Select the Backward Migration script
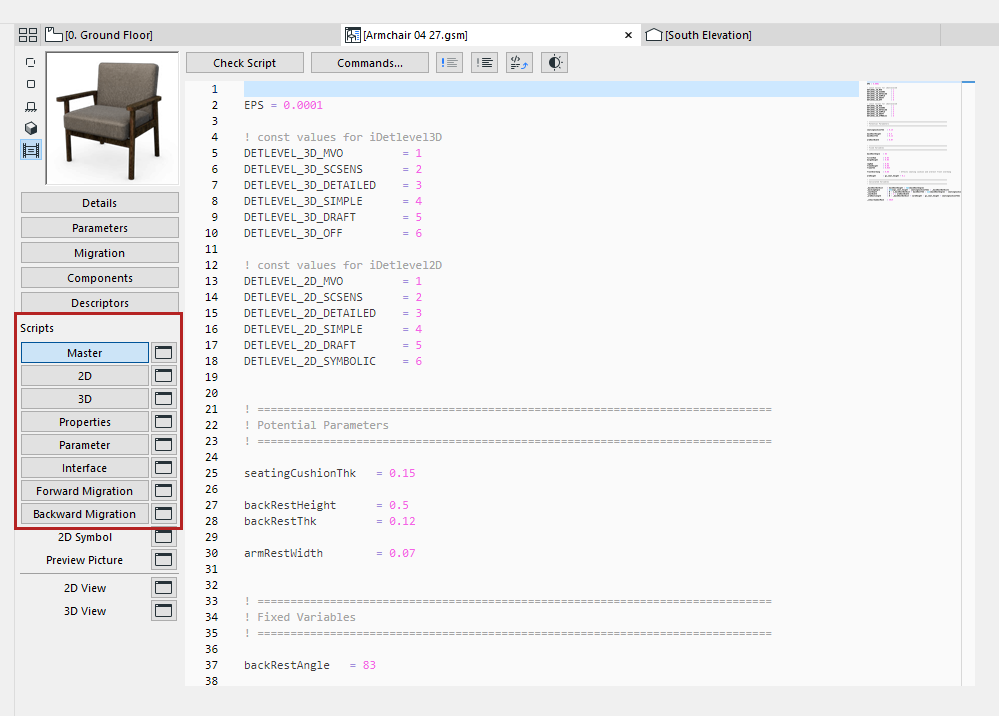Viewport: 999px width, 716px height. tap(84, 513)
